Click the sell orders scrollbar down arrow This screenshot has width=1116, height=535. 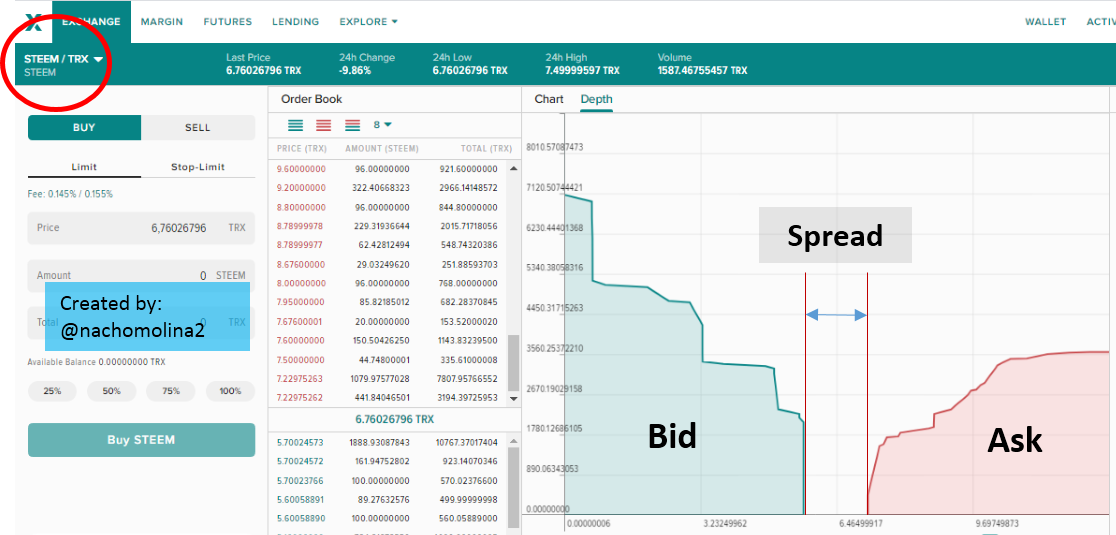point(513,399)
